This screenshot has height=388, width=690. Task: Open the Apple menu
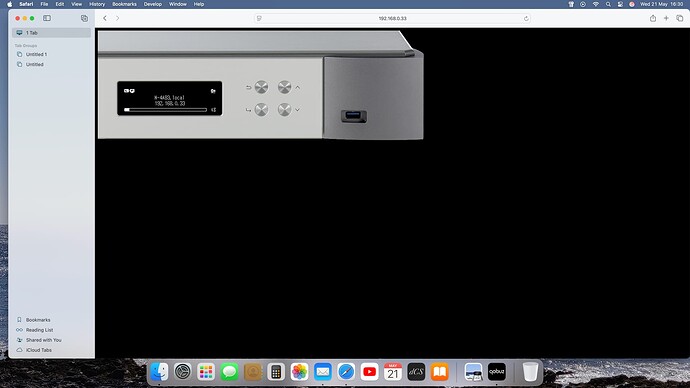[10, 4]
